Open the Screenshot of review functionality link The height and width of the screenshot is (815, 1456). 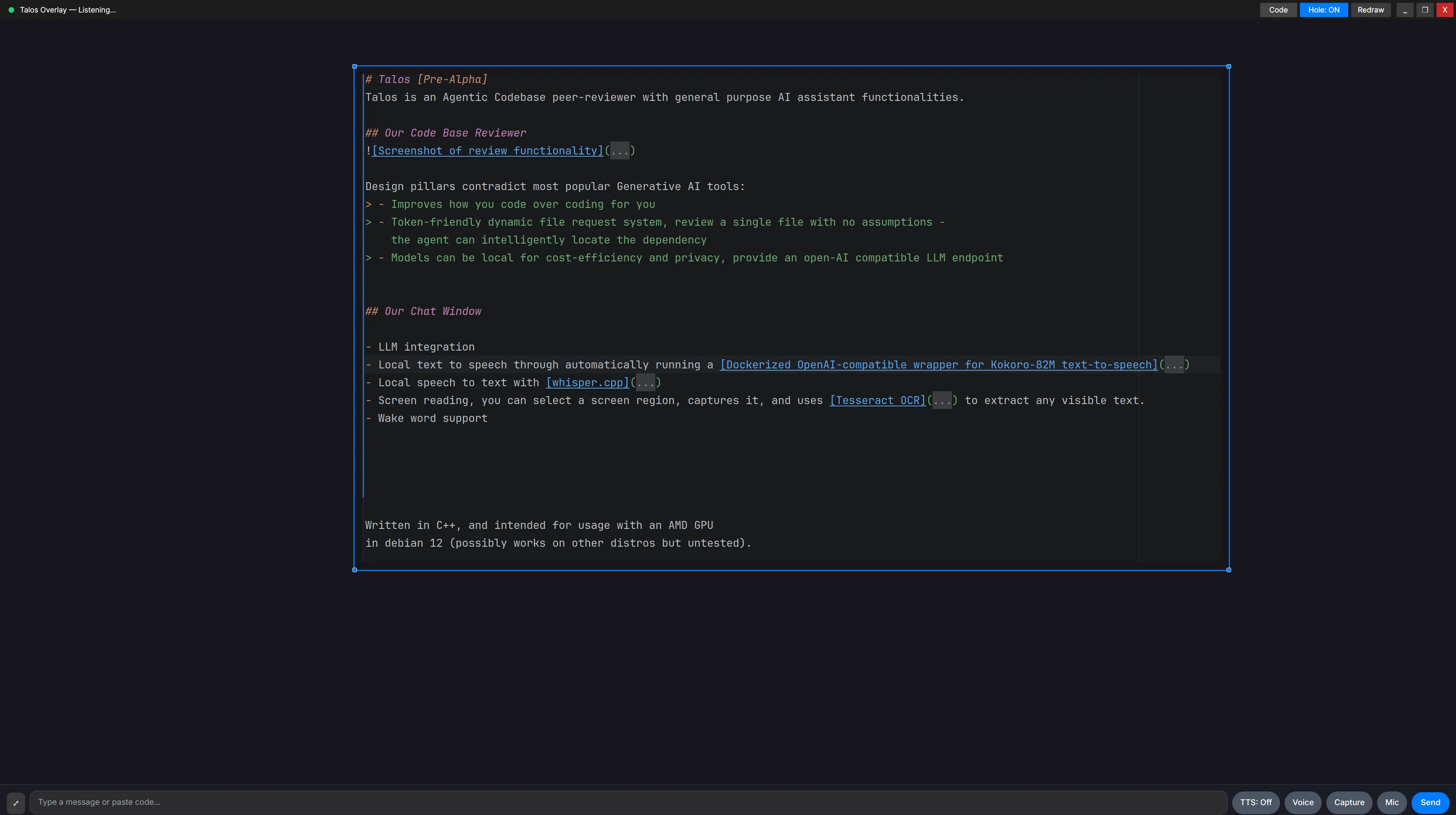pos(488,151)
